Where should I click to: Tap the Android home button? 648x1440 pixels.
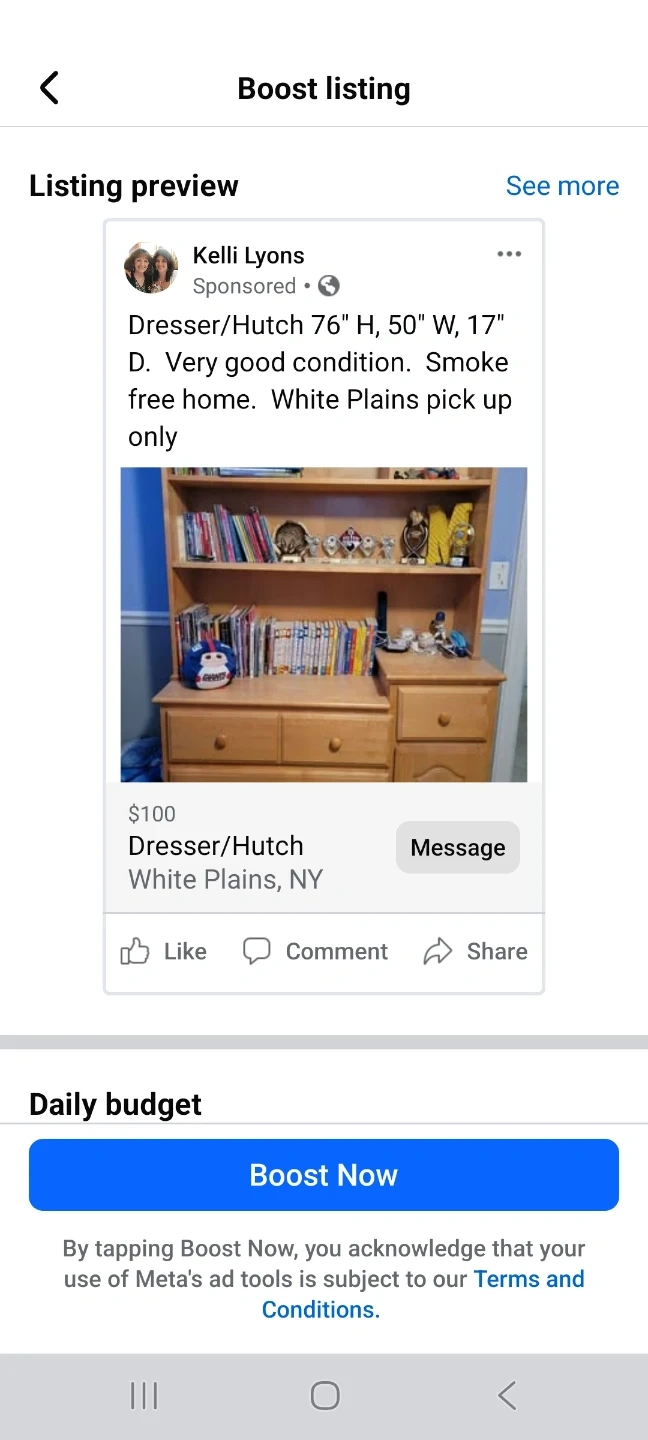325,1396
